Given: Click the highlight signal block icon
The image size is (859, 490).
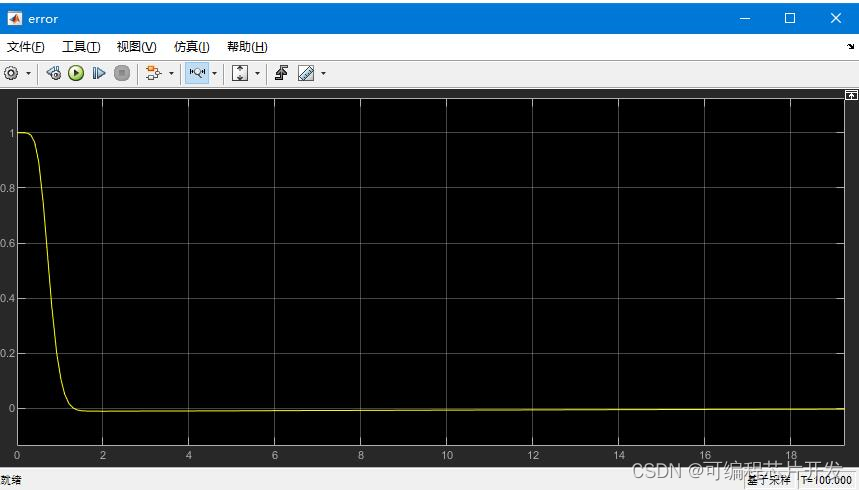Looking at the screenshot, I should (x=153, y=73).
